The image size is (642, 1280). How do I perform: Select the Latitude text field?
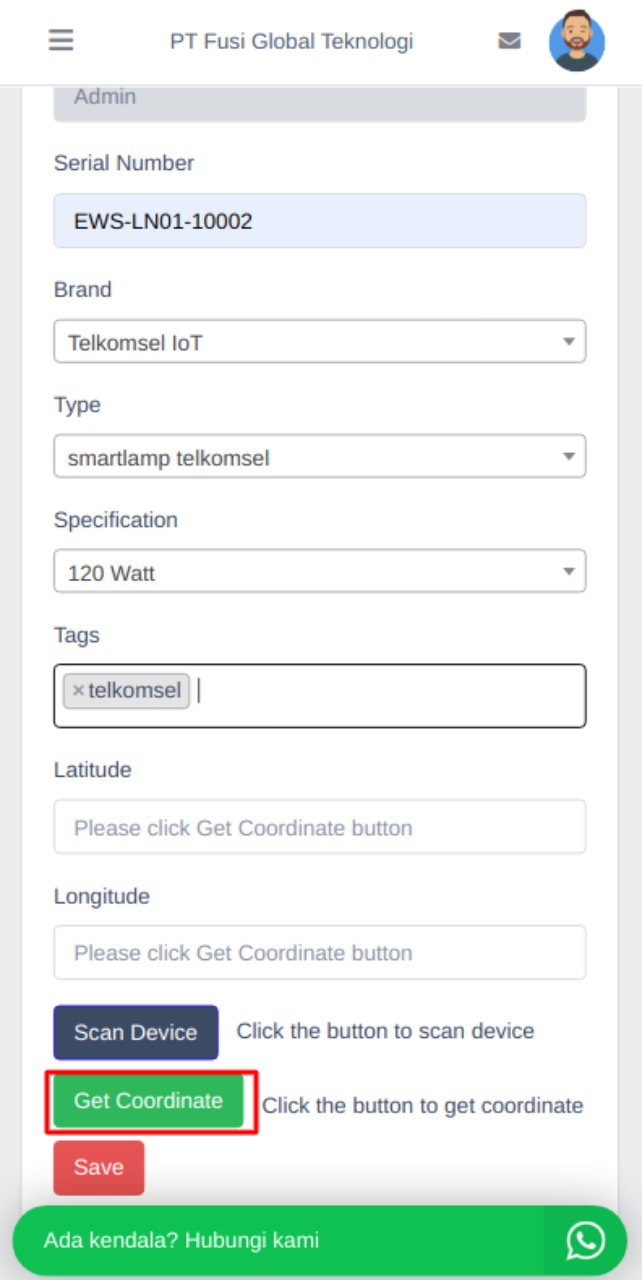[319, 827]
